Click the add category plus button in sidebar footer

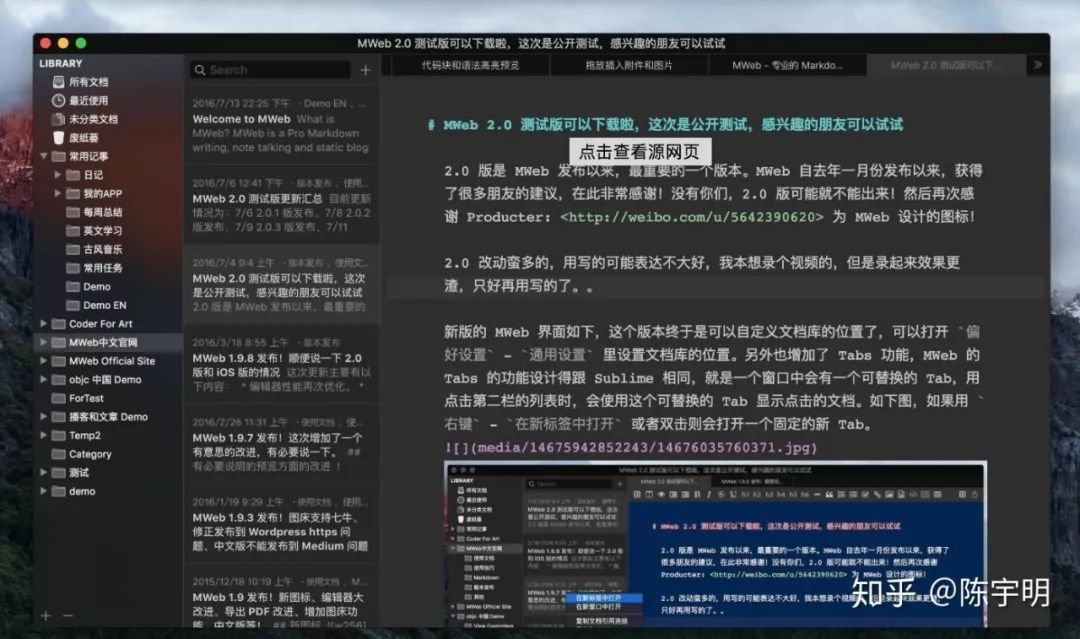45,616
